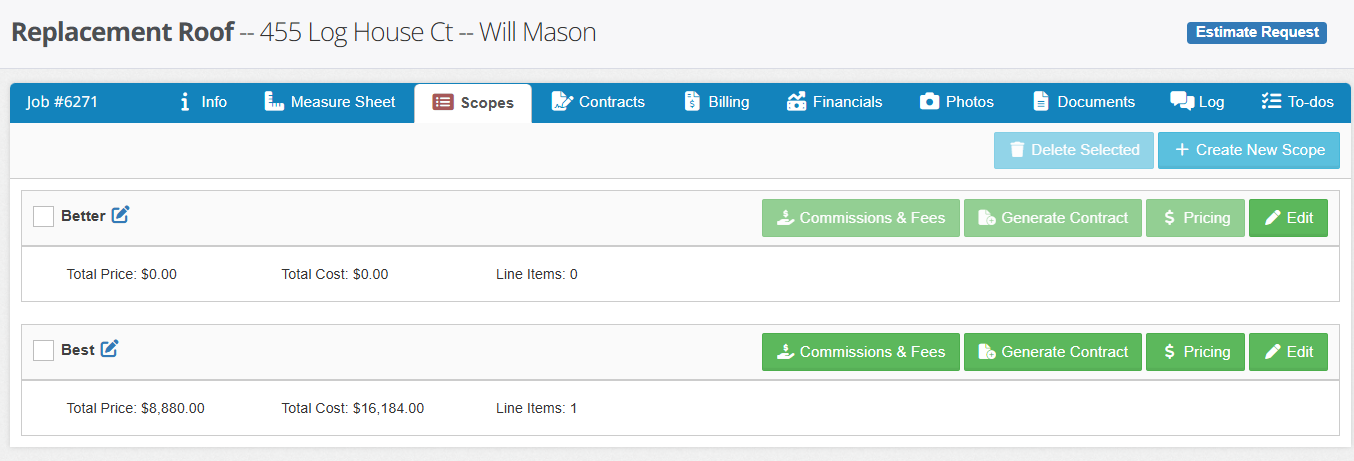Click the speech bubble Log icon
The height and width of the screenshot is (461, 1354).
tap(1182, 102)
